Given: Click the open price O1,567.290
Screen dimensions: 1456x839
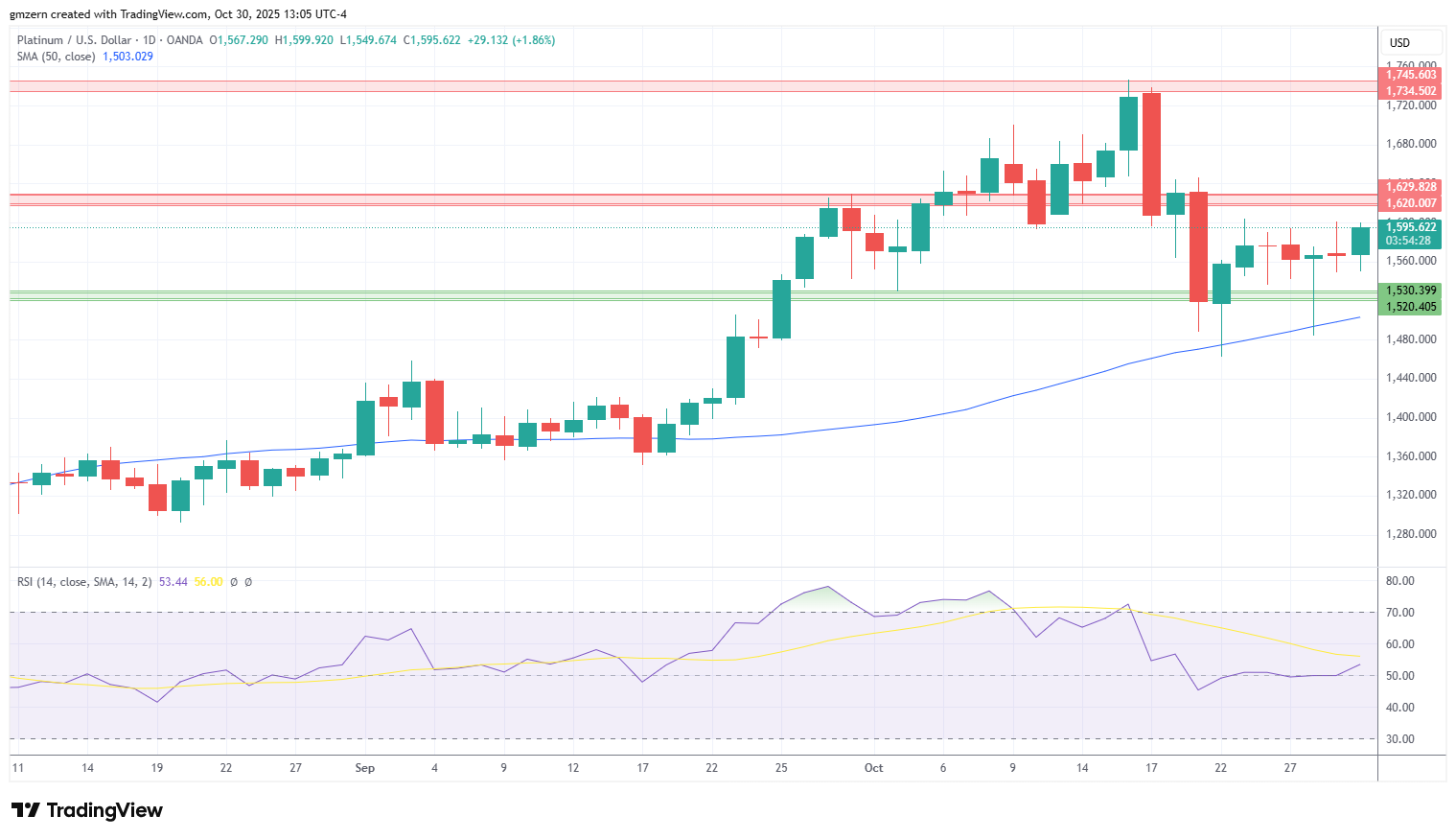Looking at the screenshot, I should [239, 40].
